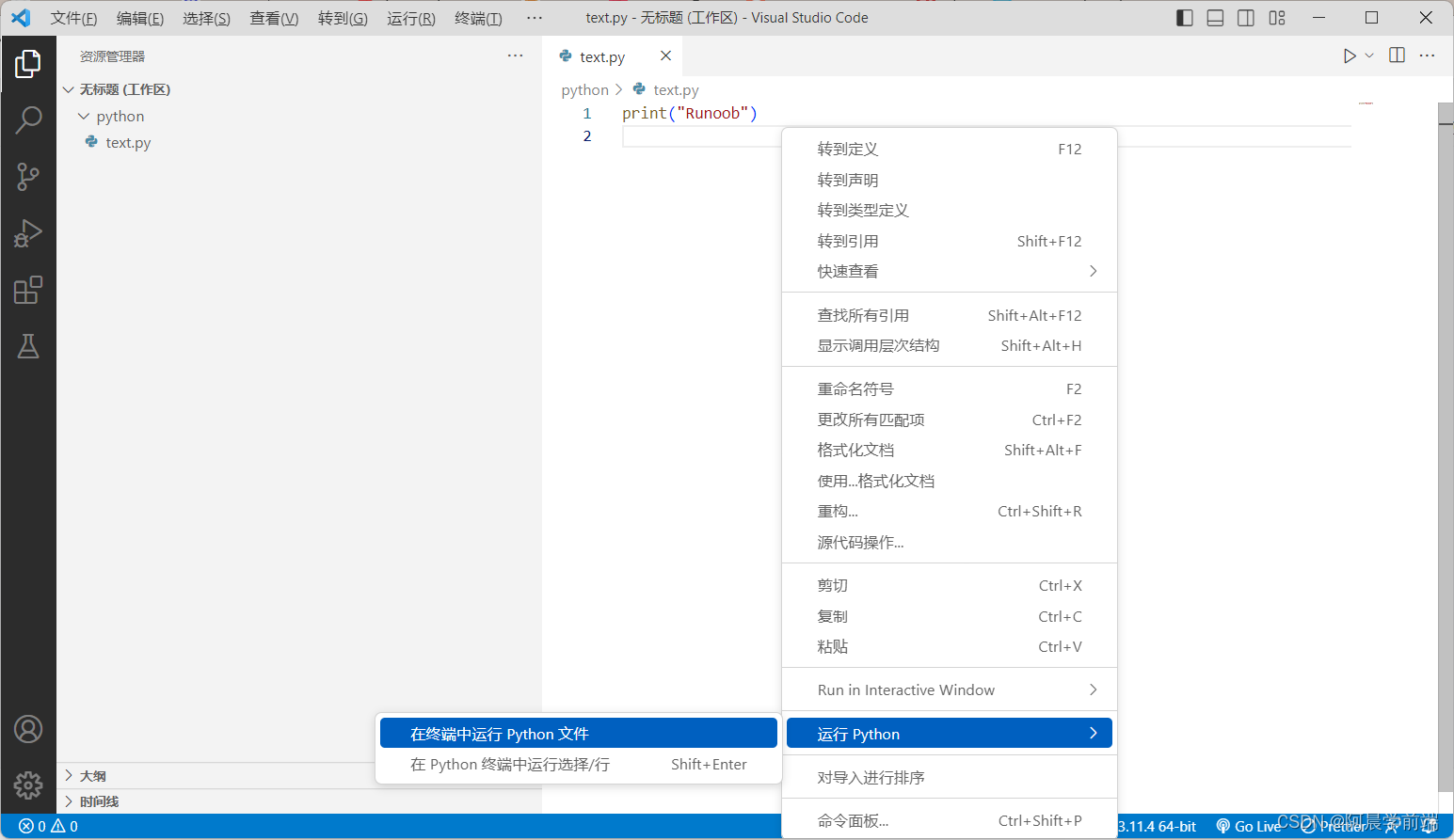Run the Python file using editor toolbar button
The image size is (1454, 840).
1349,55
